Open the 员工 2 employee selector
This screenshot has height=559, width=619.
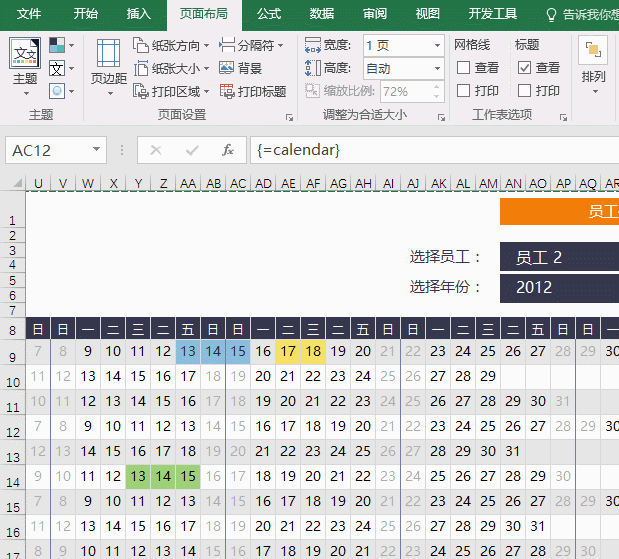pyautogui.click(x=559, y=257)
